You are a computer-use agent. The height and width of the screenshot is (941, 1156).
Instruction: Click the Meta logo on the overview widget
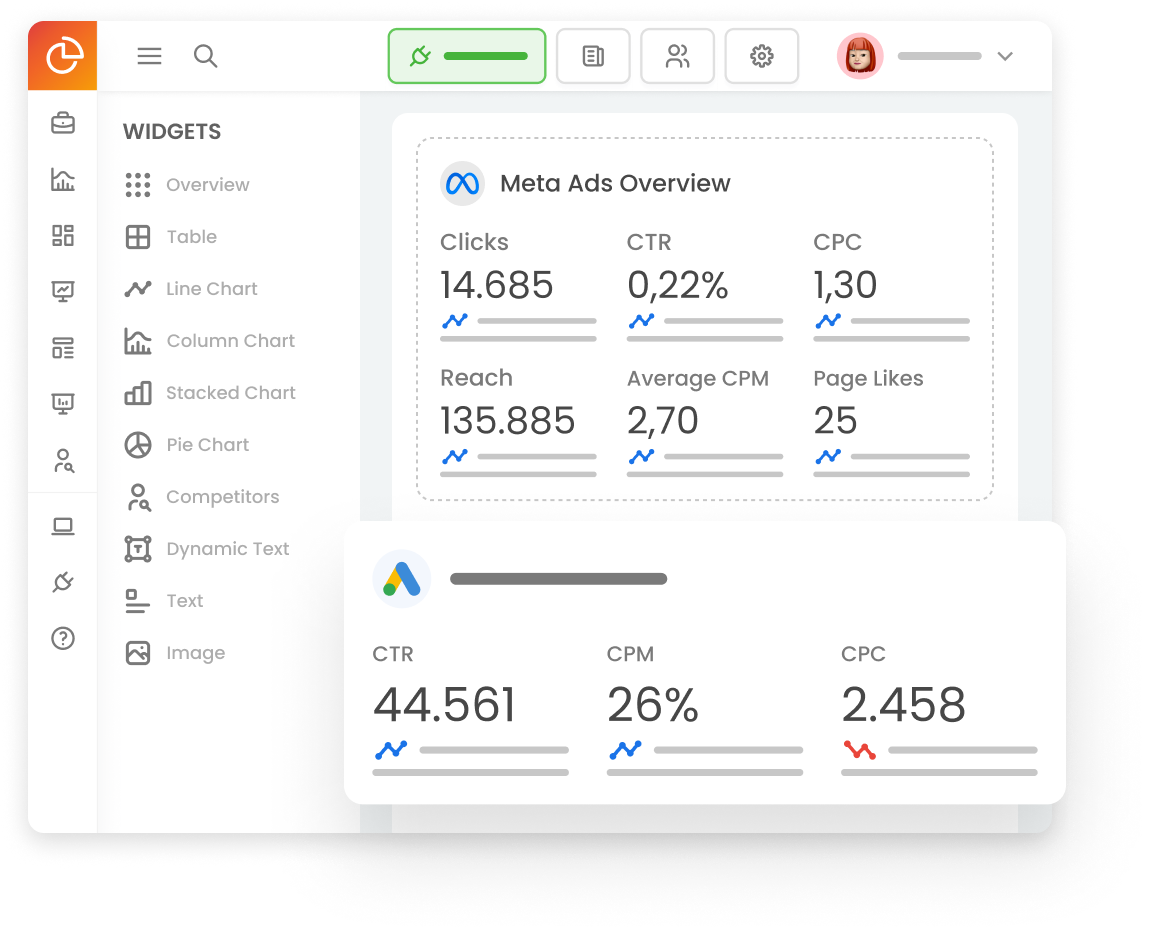click(462, 183)
